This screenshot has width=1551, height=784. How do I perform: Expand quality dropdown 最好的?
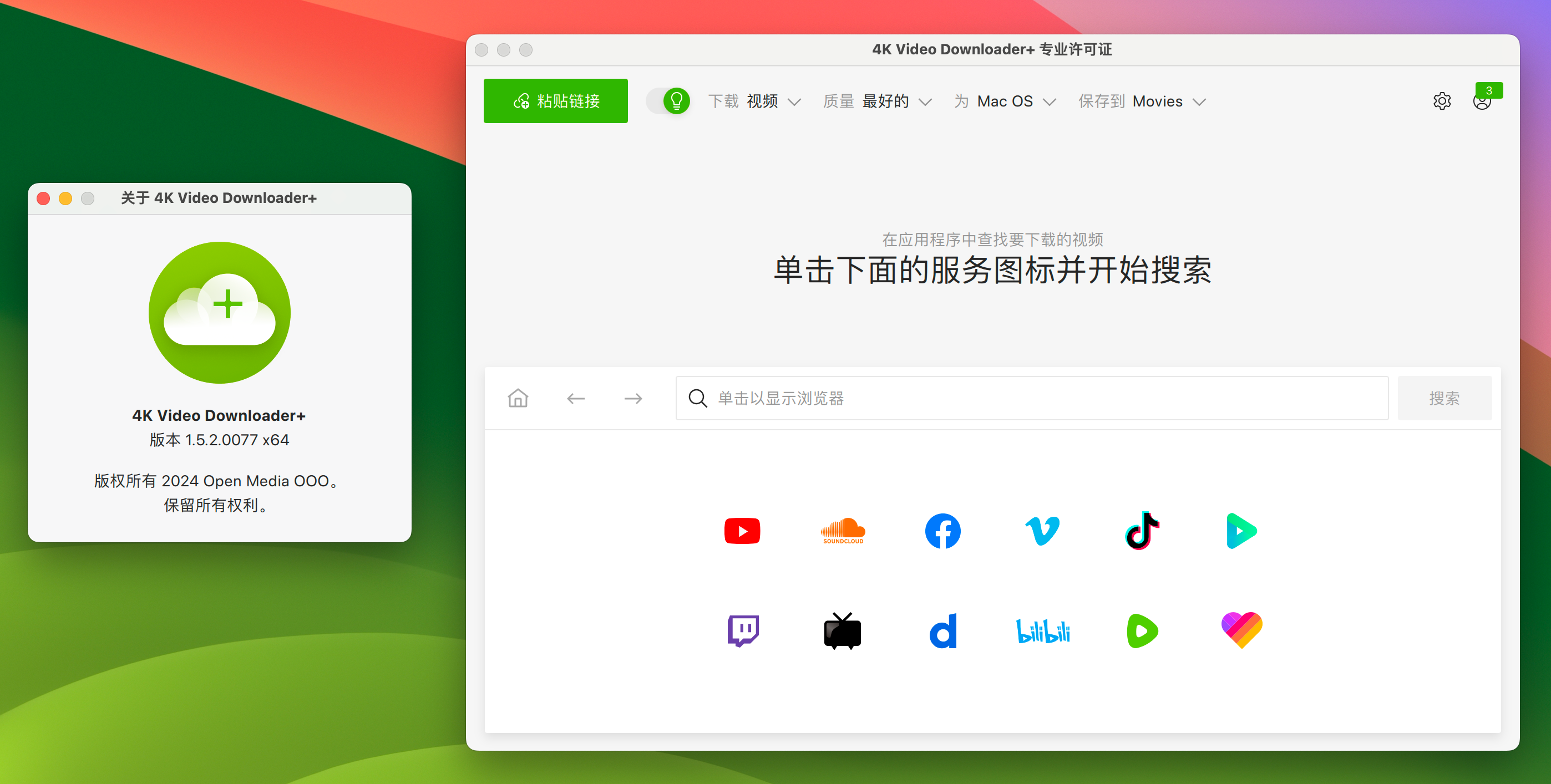877,101
